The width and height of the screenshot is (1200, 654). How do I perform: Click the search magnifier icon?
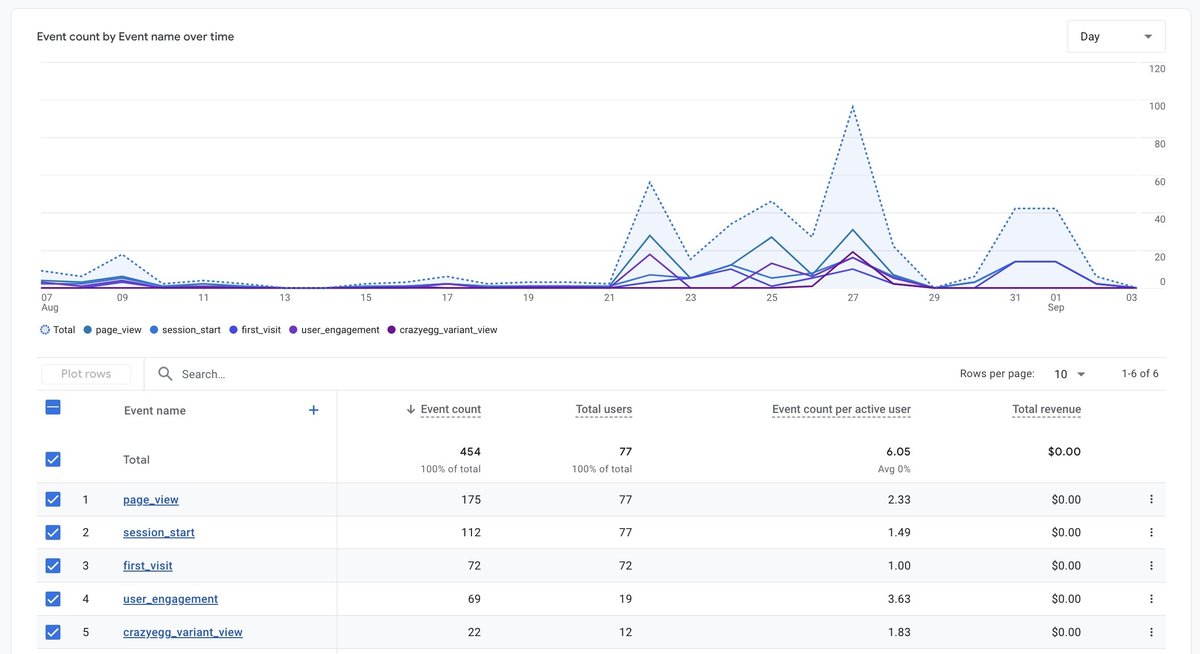tap(166, 374)
